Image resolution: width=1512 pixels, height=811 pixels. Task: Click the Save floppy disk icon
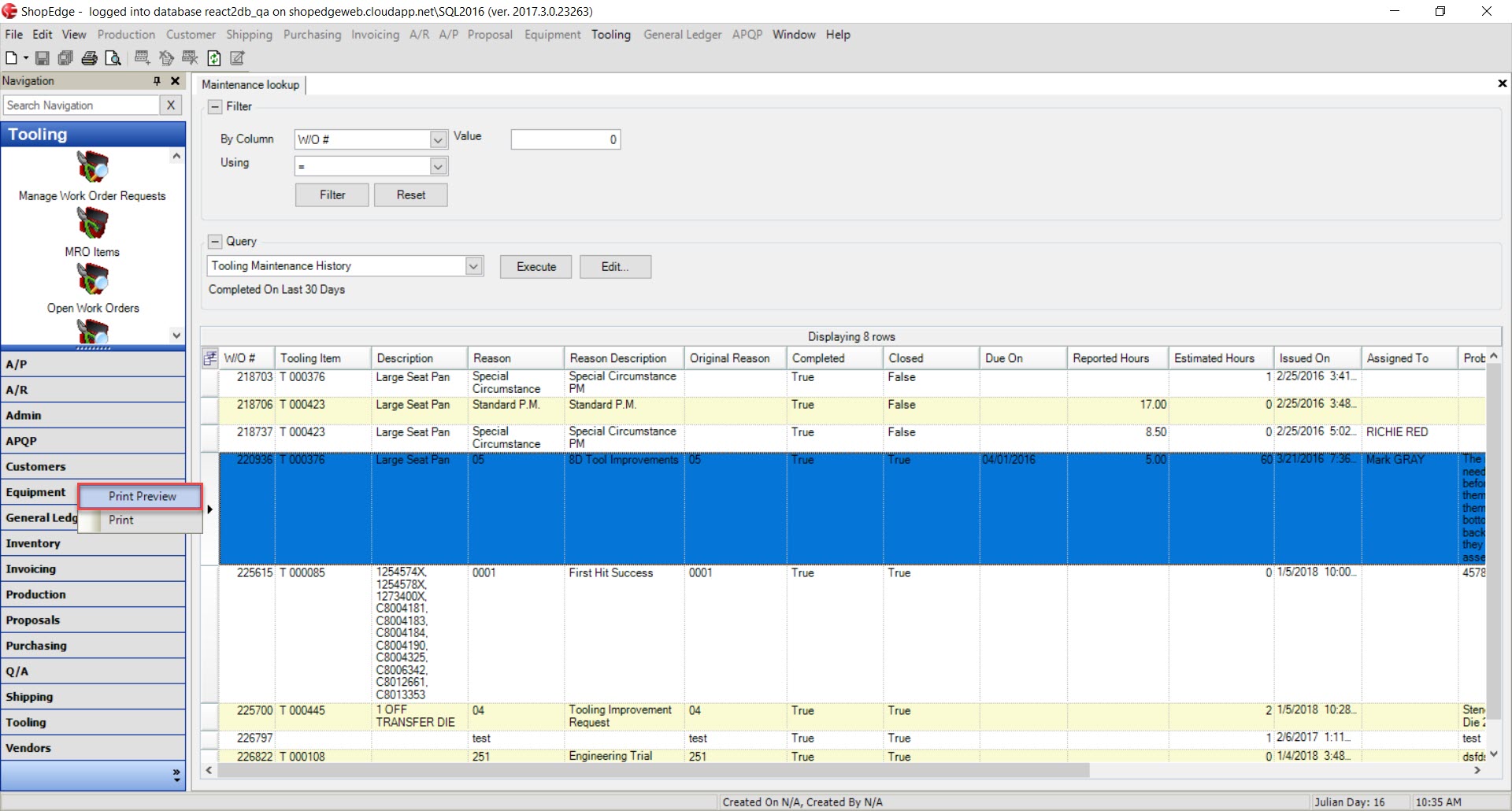43,57
